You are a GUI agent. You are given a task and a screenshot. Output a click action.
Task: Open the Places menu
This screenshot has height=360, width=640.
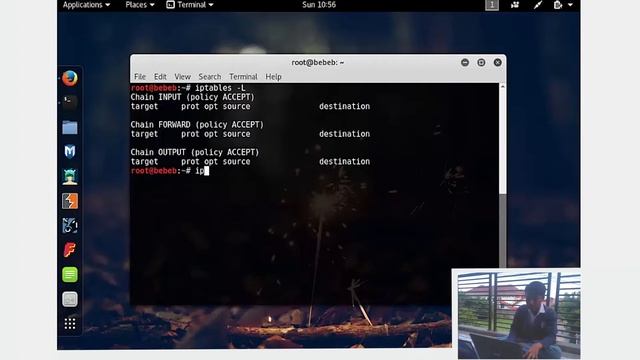(x=140, y=5)
